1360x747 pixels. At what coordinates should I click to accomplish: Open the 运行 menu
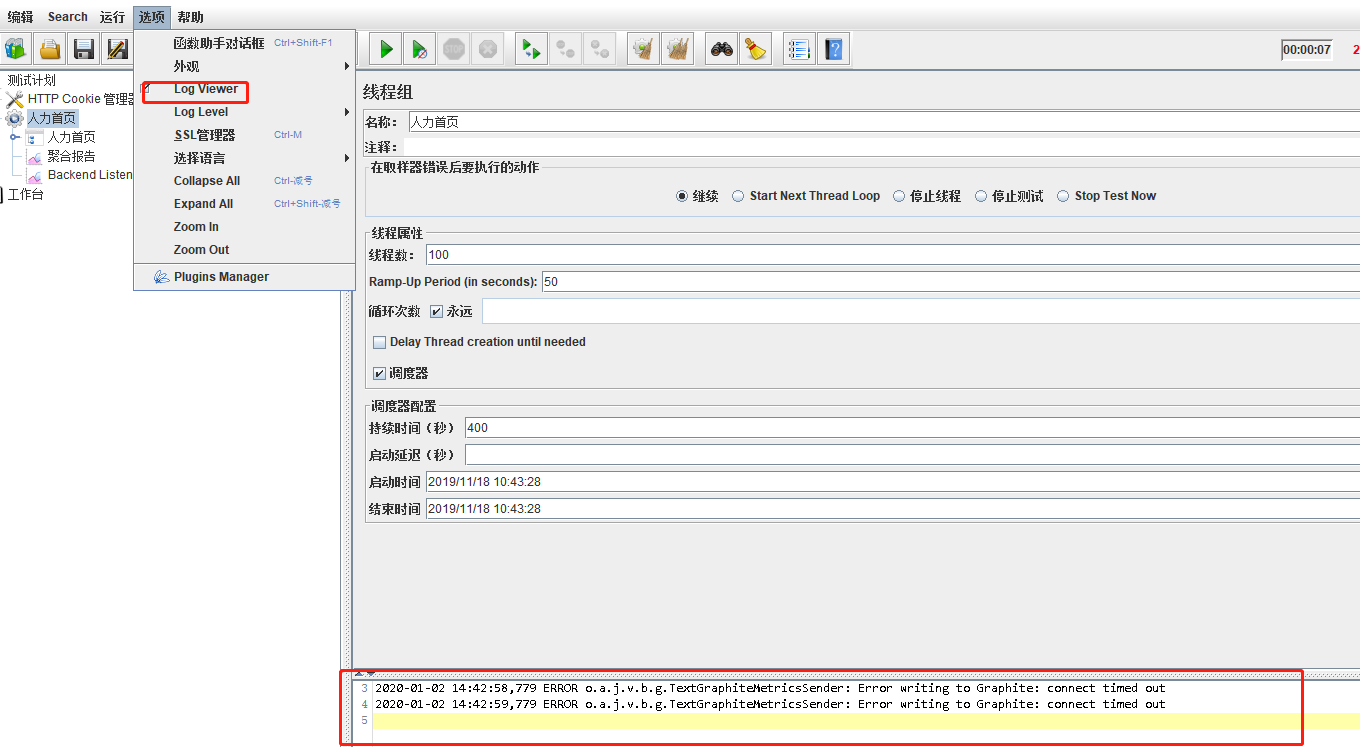coord(112,17)
